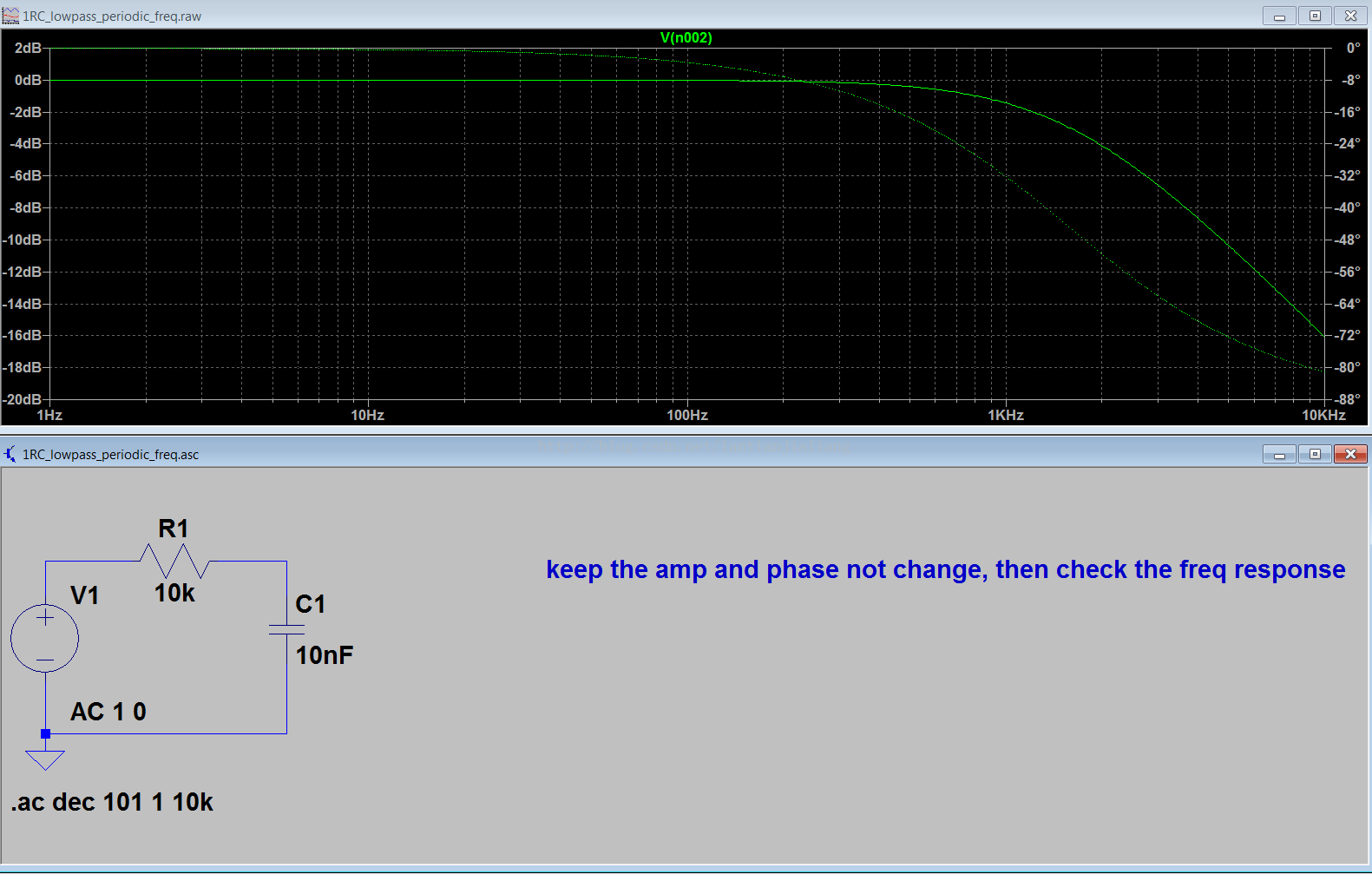Click the -20dB label on magnitude axis
The image size is (1372, 874).
(x=23, y=399)
